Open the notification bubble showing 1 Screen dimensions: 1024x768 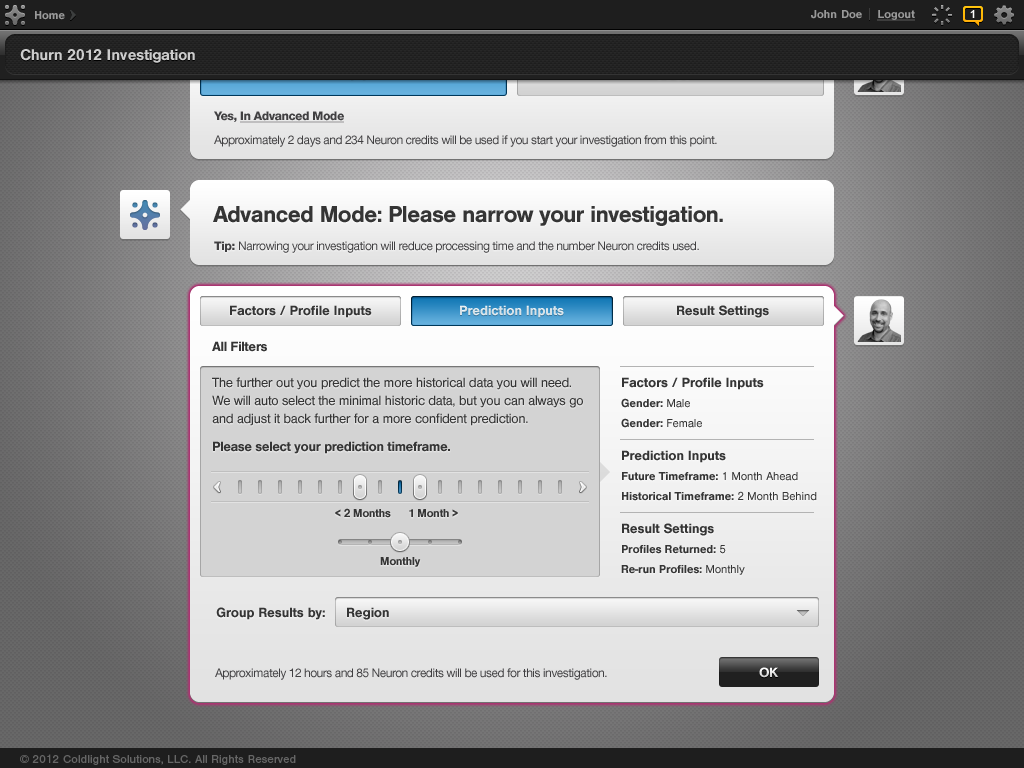coord(972,14)
